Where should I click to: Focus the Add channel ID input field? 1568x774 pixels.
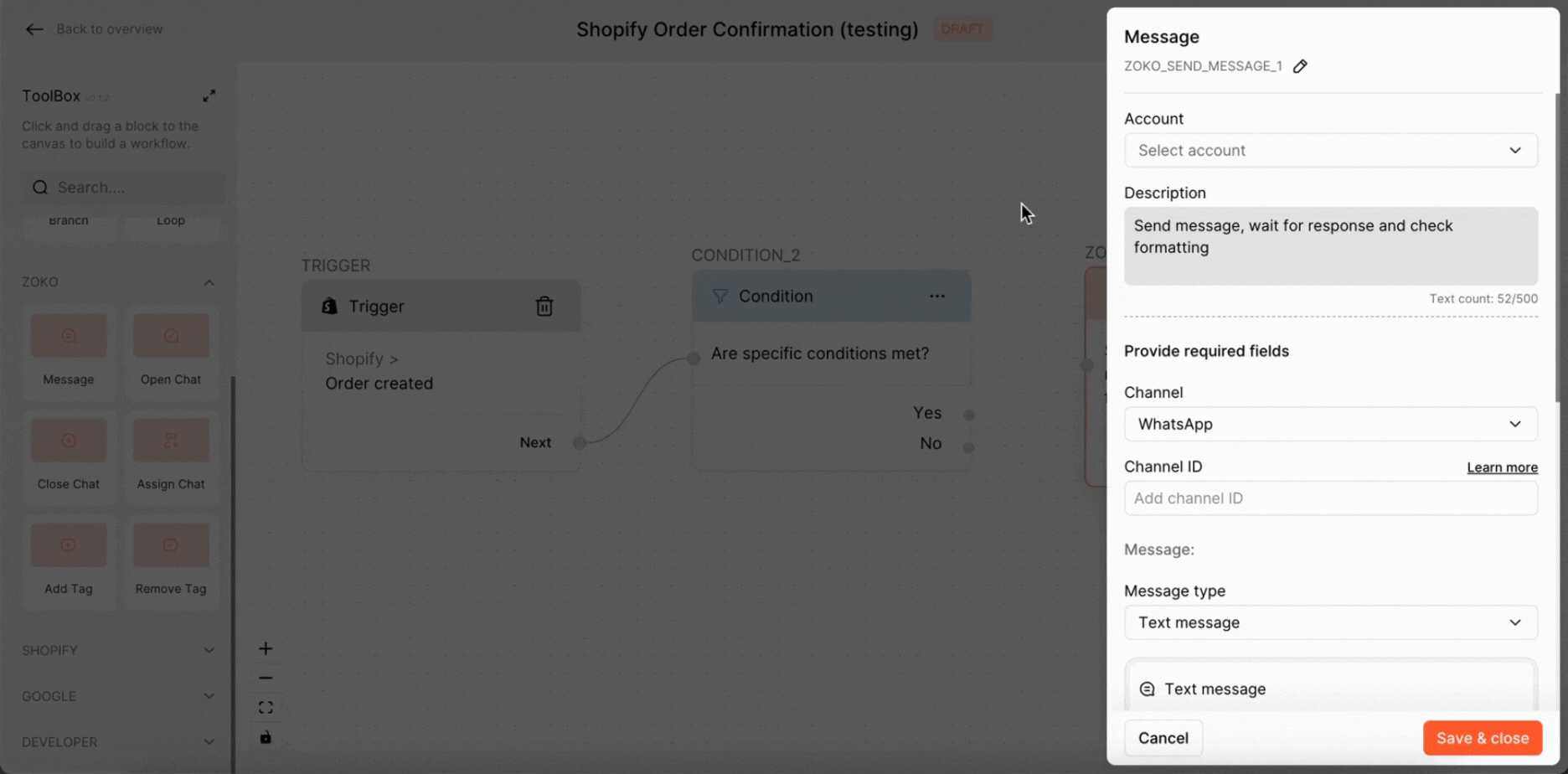[x=1331, y=498]
